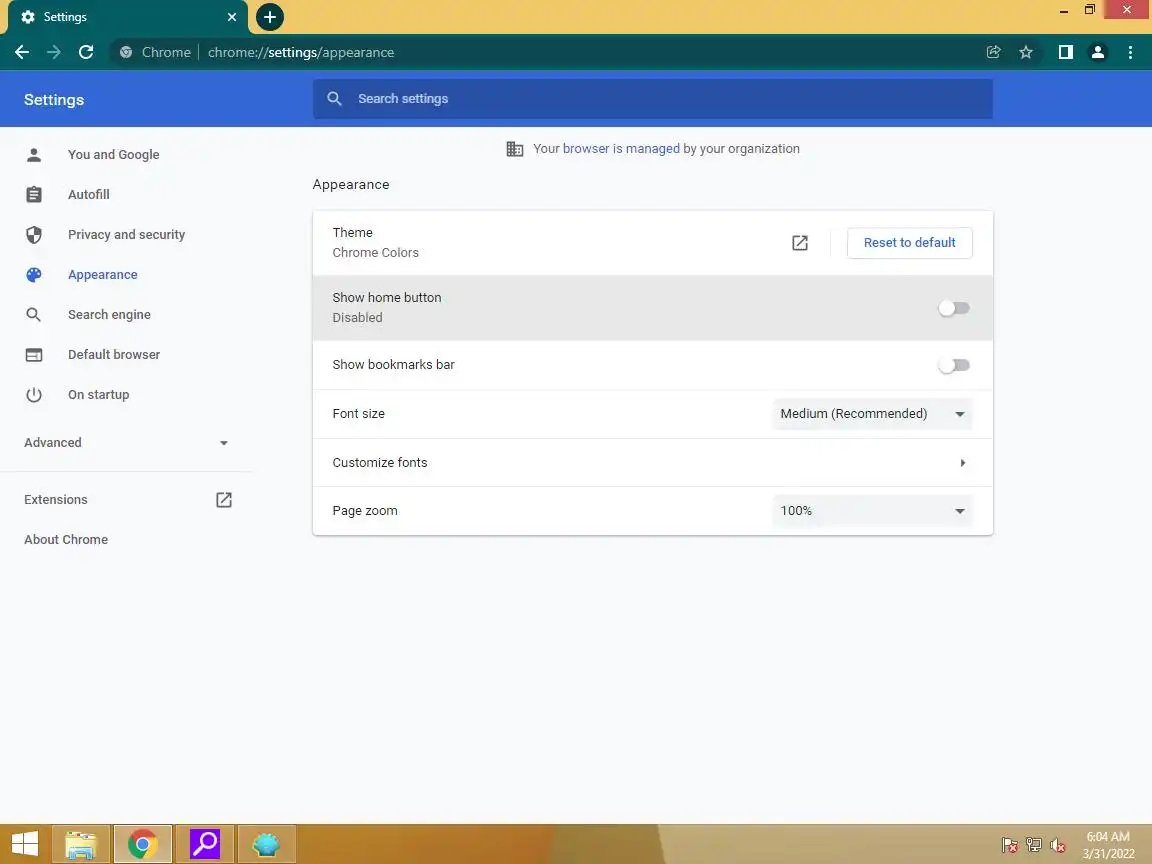Image resolution: width=1152 pixels, height=864 pixels.
Task: Select You and Google in sidebar
Action: [114, 154]
